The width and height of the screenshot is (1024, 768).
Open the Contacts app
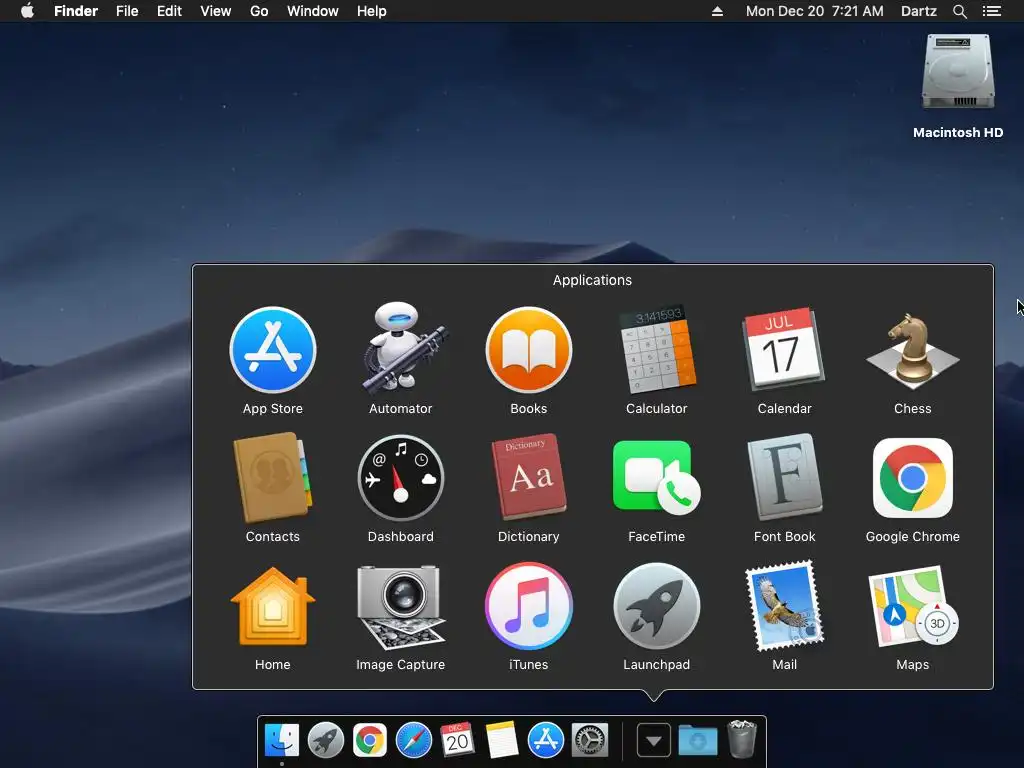[x=272, y=477]
